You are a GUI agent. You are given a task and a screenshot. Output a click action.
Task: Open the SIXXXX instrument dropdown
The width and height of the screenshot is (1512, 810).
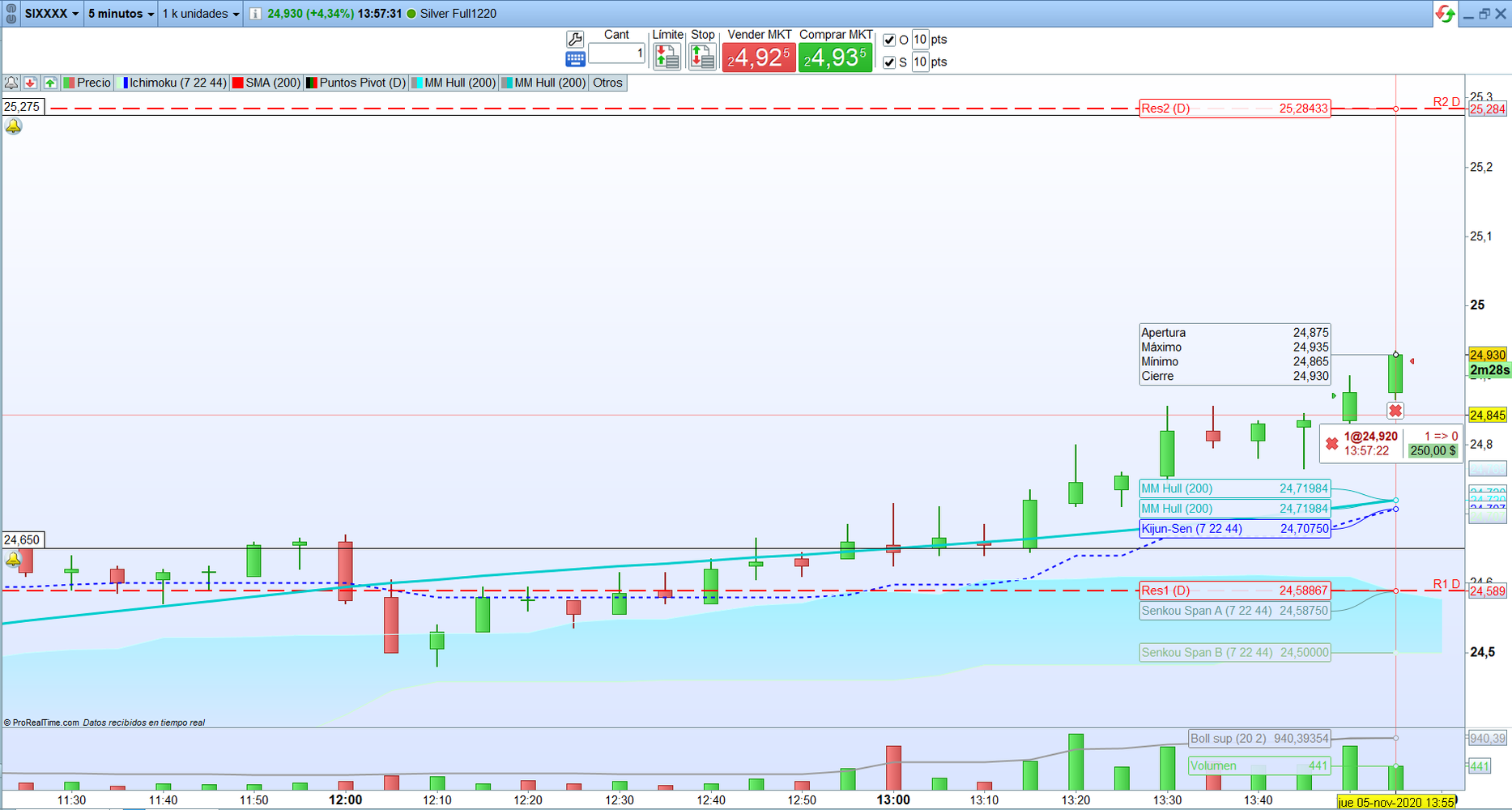[x=52, y=14]
